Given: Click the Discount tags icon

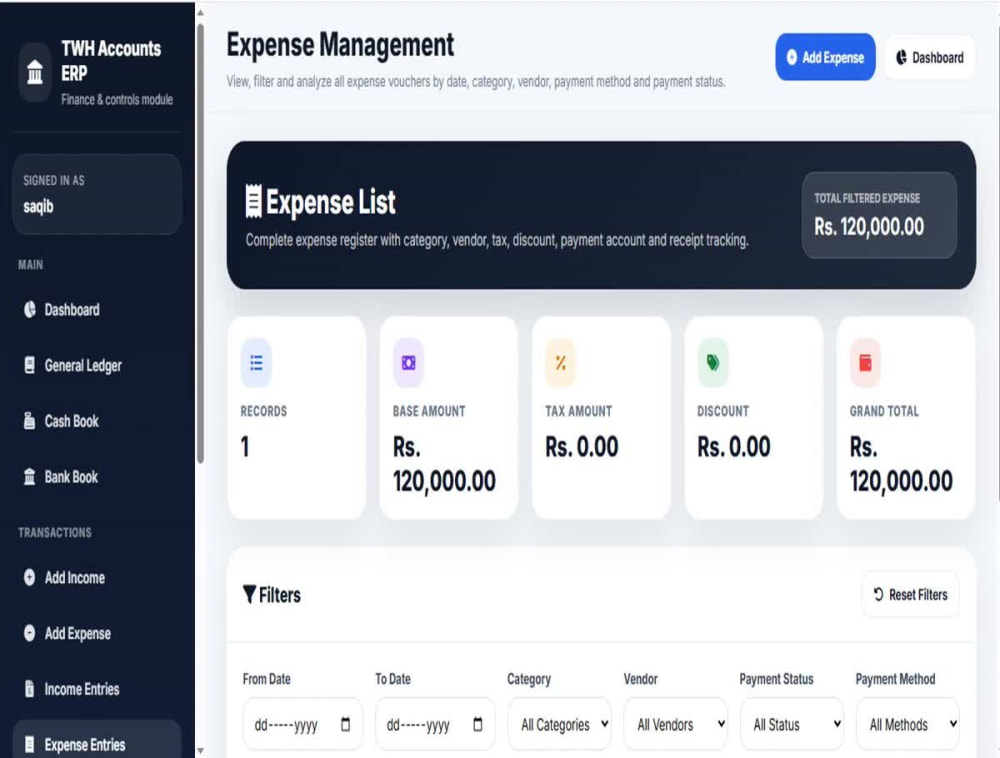Looking at the screenshot, I should [x=713, y=363].
